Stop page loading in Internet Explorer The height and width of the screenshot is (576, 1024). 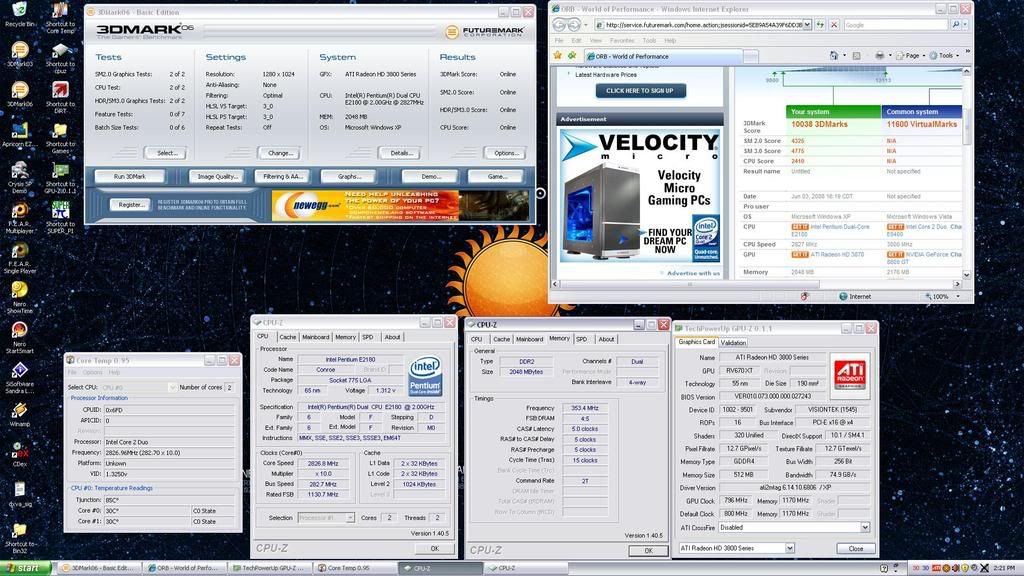pos(834,25)
